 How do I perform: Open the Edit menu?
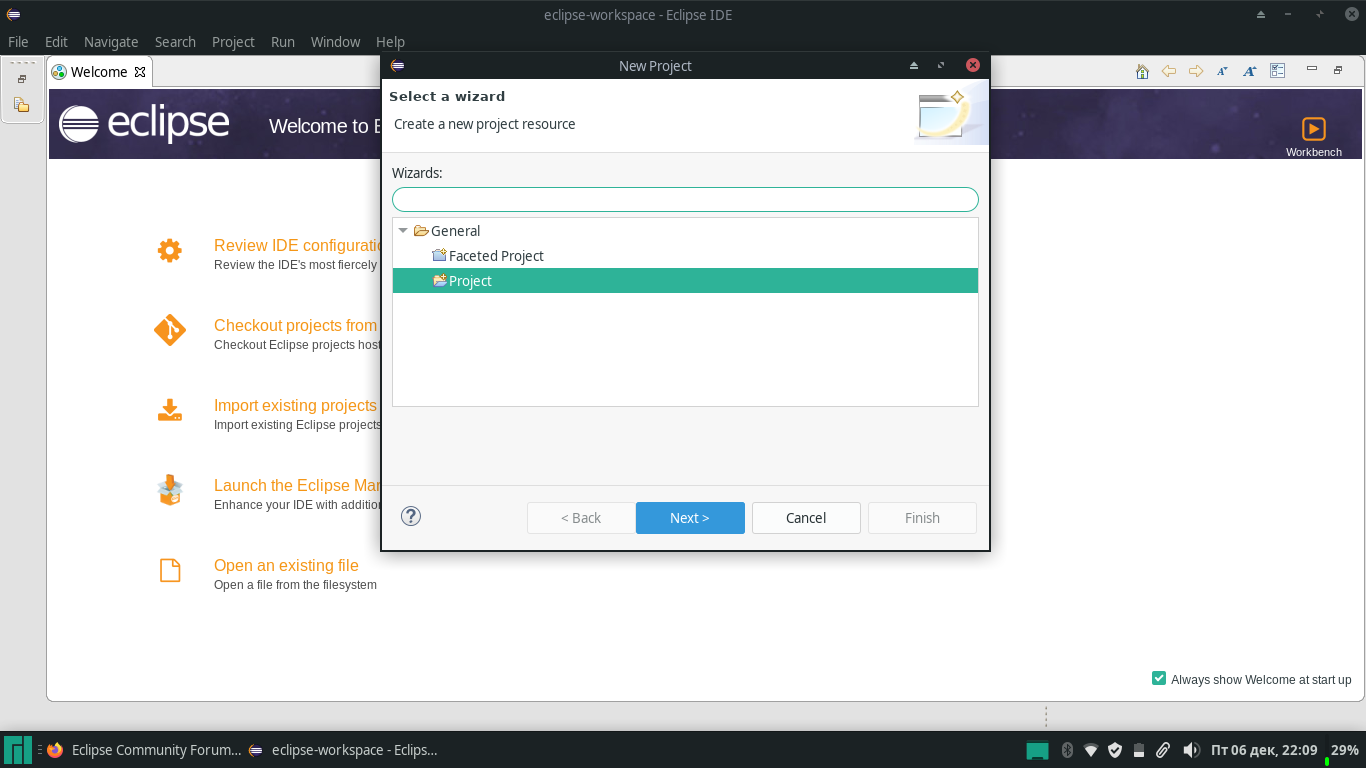[x=56, y=42]
